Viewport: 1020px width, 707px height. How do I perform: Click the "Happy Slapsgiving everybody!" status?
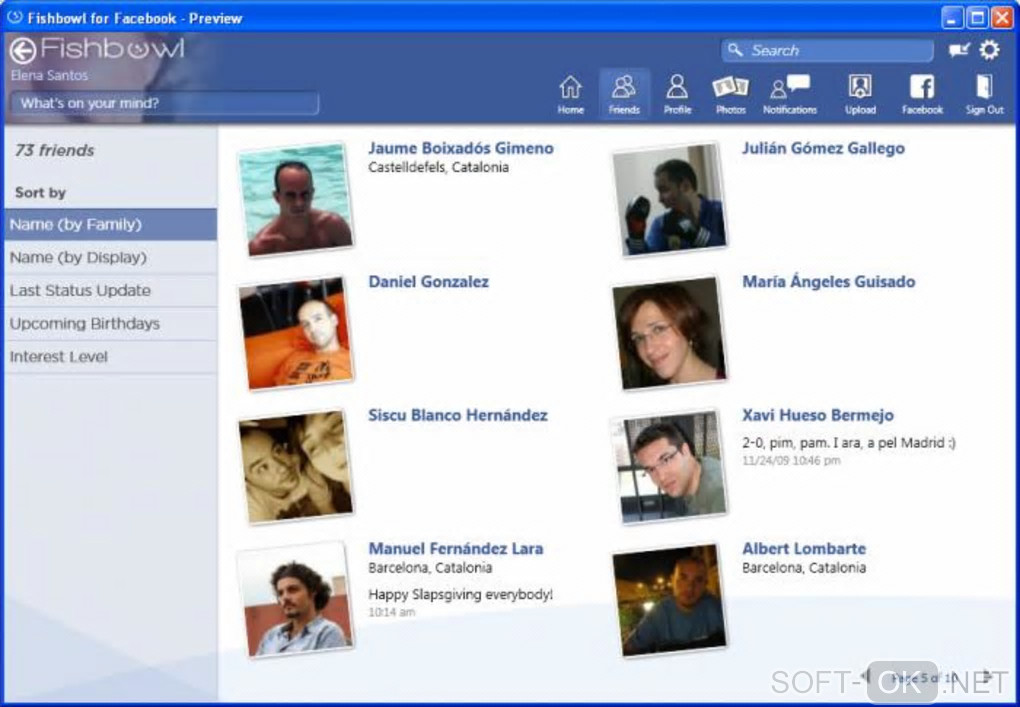tap(461, 594)
